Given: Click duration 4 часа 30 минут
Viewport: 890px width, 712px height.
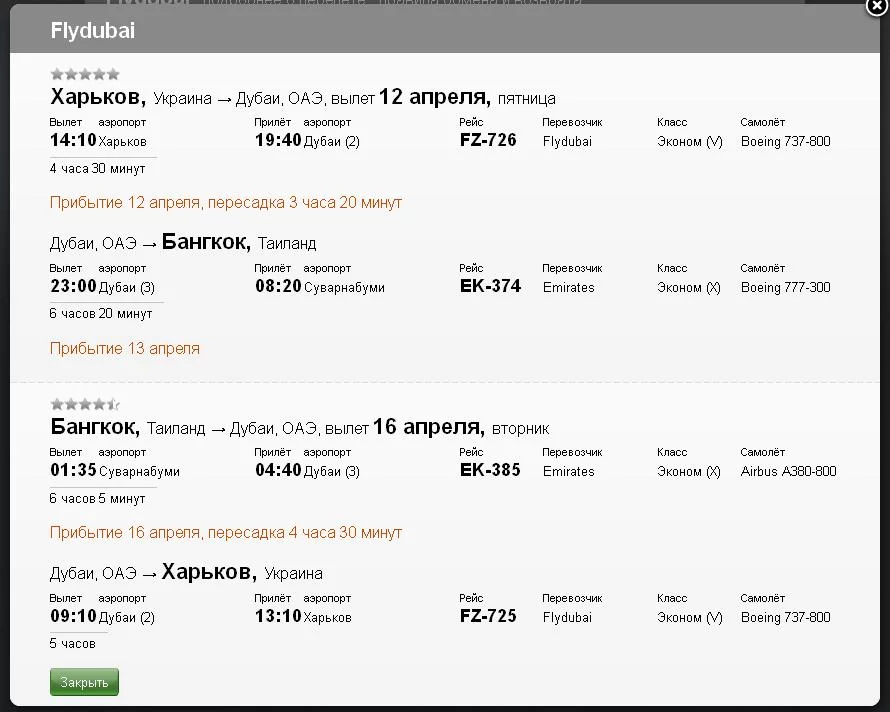Looking at the screenshot, I should pyautogui.click(x=98, y=169).
